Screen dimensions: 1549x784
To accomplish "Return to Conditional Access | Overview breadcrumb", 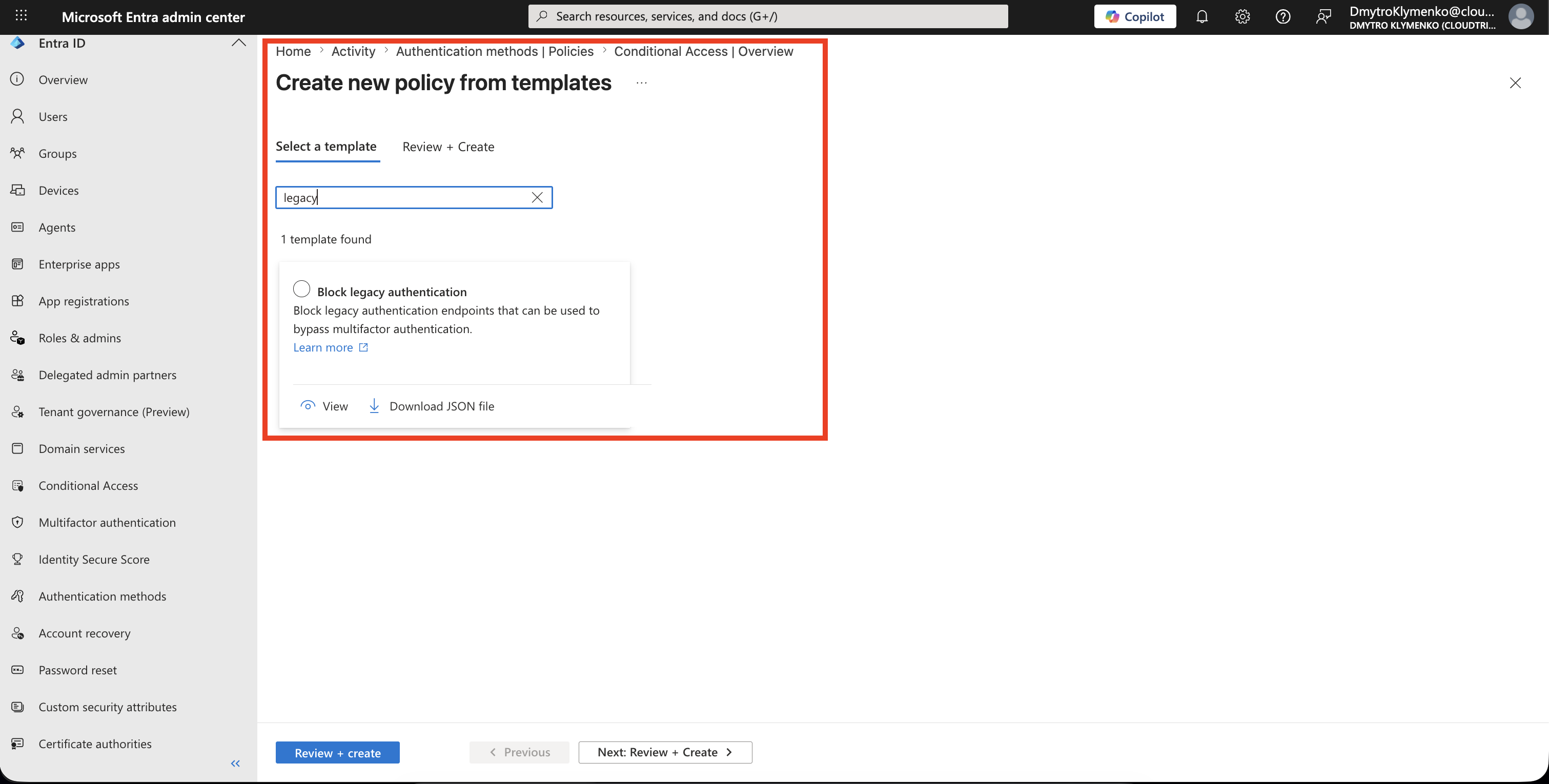I will (x=704, y=51).
